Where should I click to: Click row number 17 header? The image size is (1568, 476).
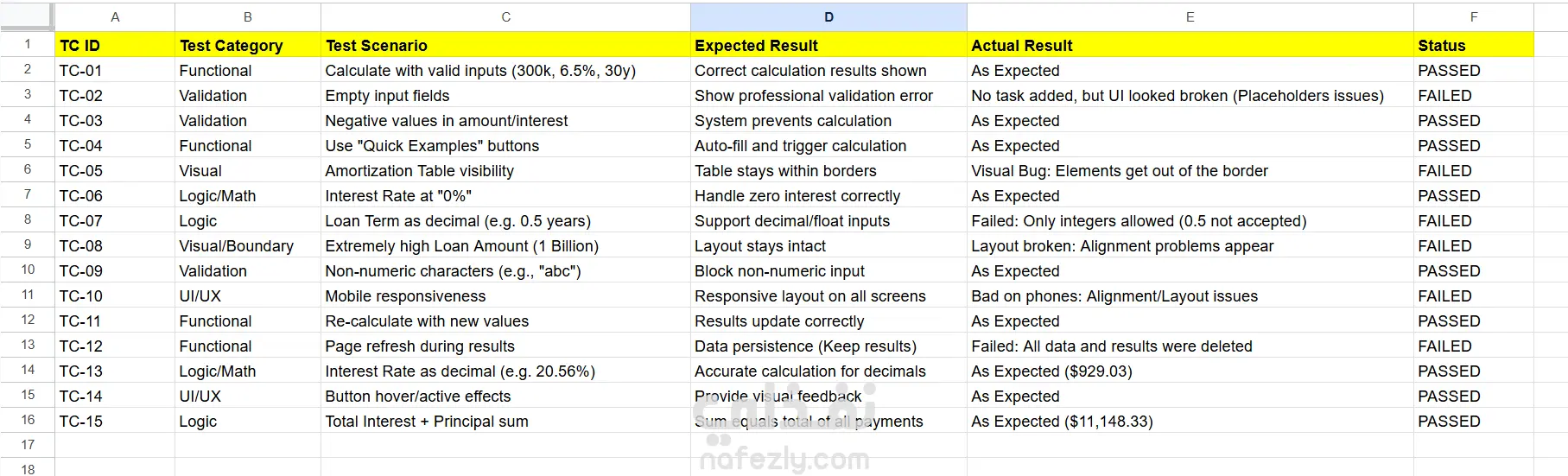tap(28, 445)
